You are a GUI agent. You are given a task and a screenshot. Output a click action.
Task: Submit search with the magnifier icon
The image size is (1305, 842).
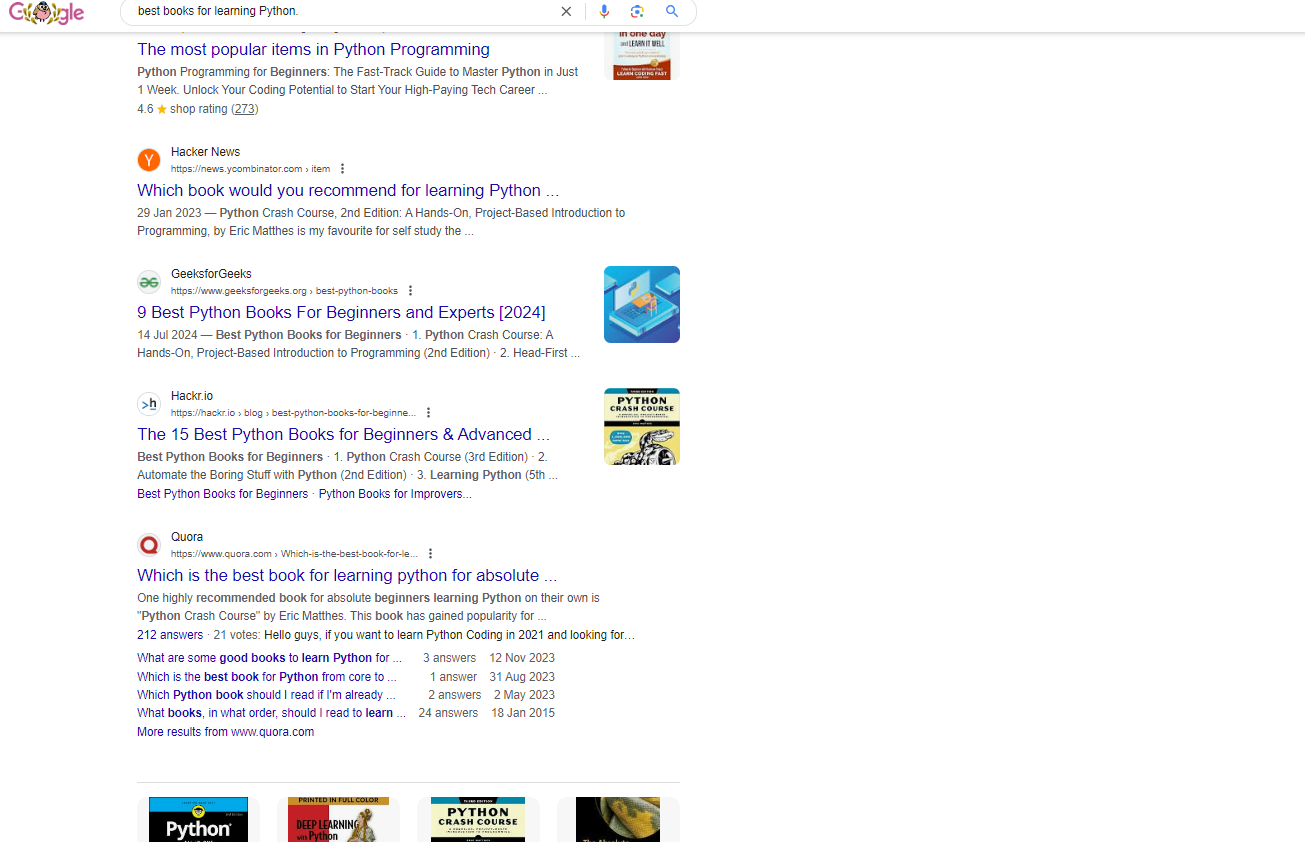tap(672, 11)
